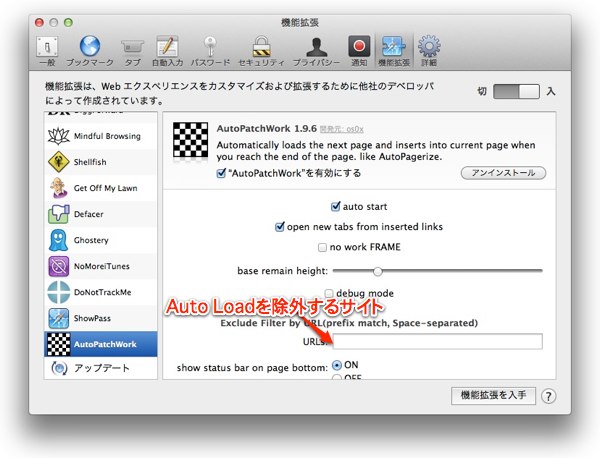Open the Passwords (パスワード) key pane
The image size is (600, 458).
click(210, 51)
